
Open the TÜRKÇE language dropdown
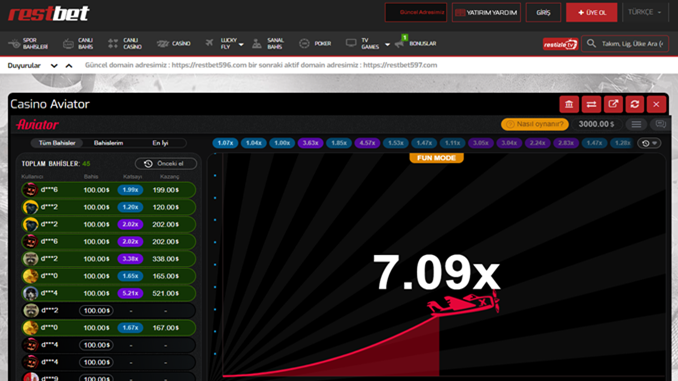point(645,12)
